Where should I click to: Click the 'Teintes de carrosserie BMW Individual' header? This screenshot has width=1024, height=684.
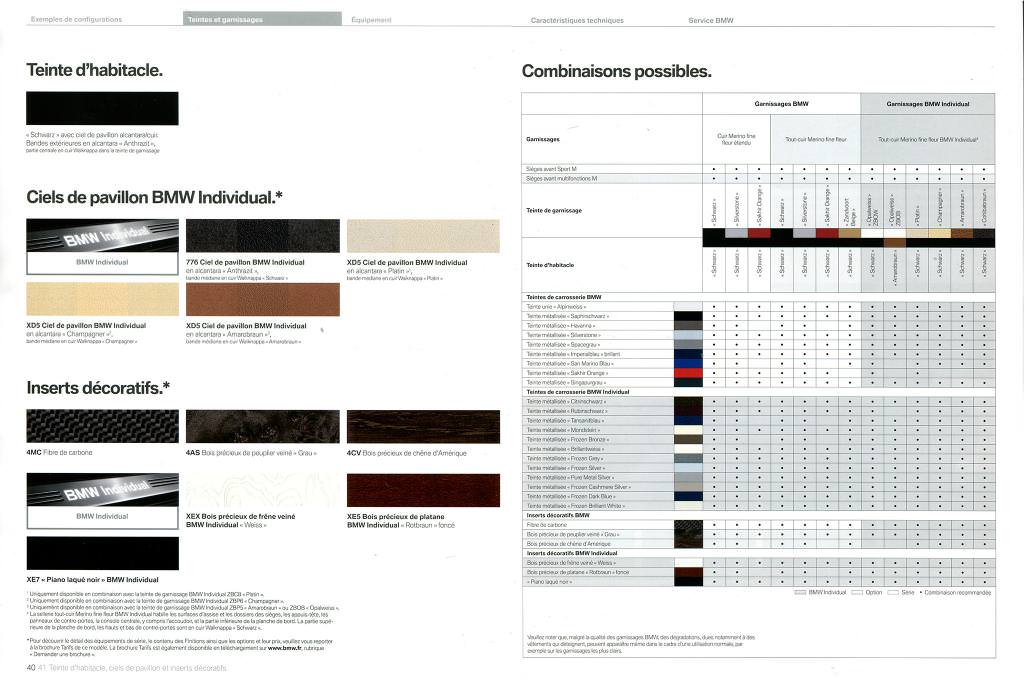[x=577, y=392]
